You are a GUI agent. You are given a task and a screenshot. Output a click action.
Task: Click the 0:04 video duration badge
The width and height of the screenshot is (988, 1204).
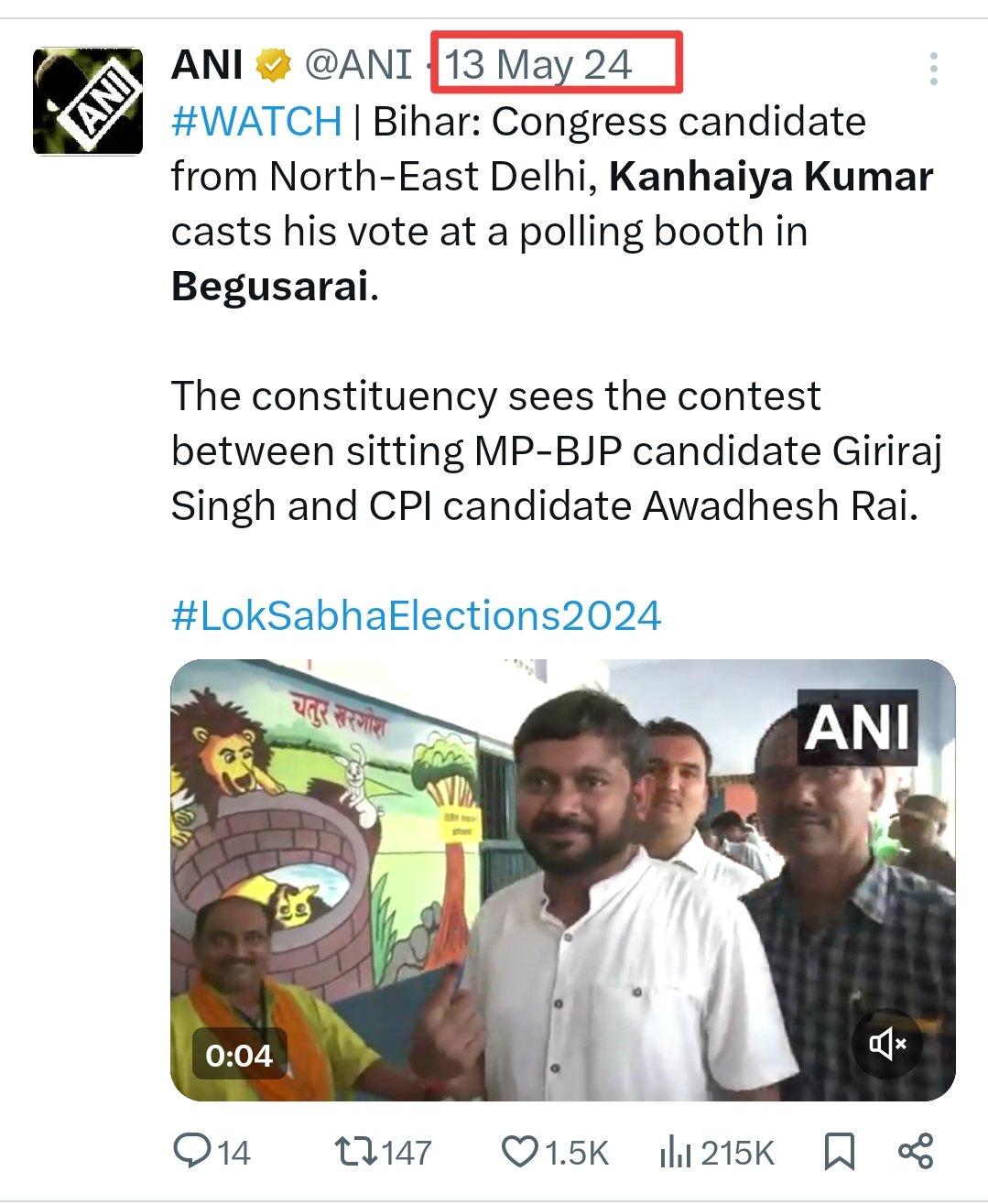(x=239, y=1055)
